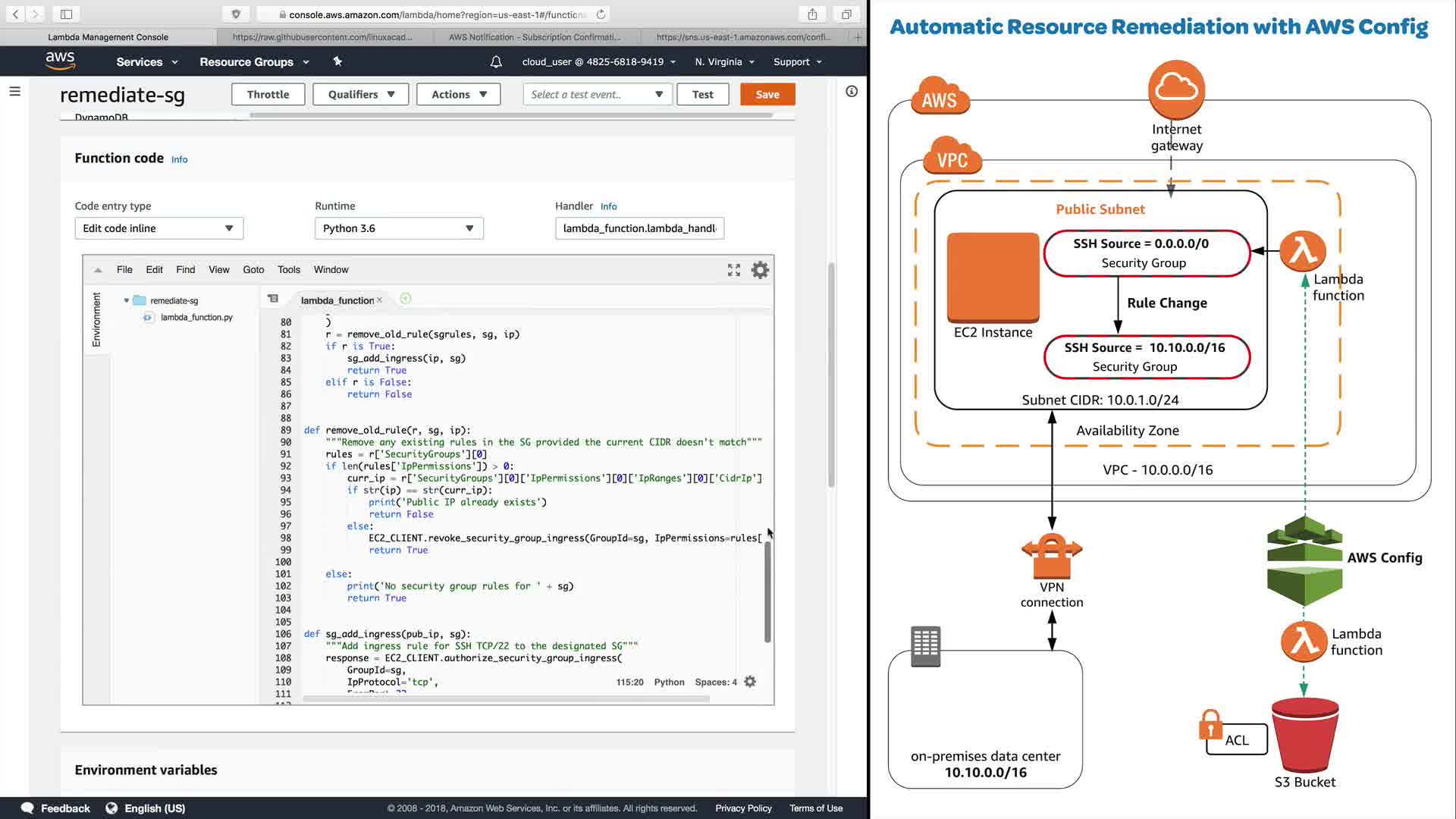The width and height of the screenshot is (1456, 819).
Task: Click the Throttle button
Action: [x=268, y=95]
